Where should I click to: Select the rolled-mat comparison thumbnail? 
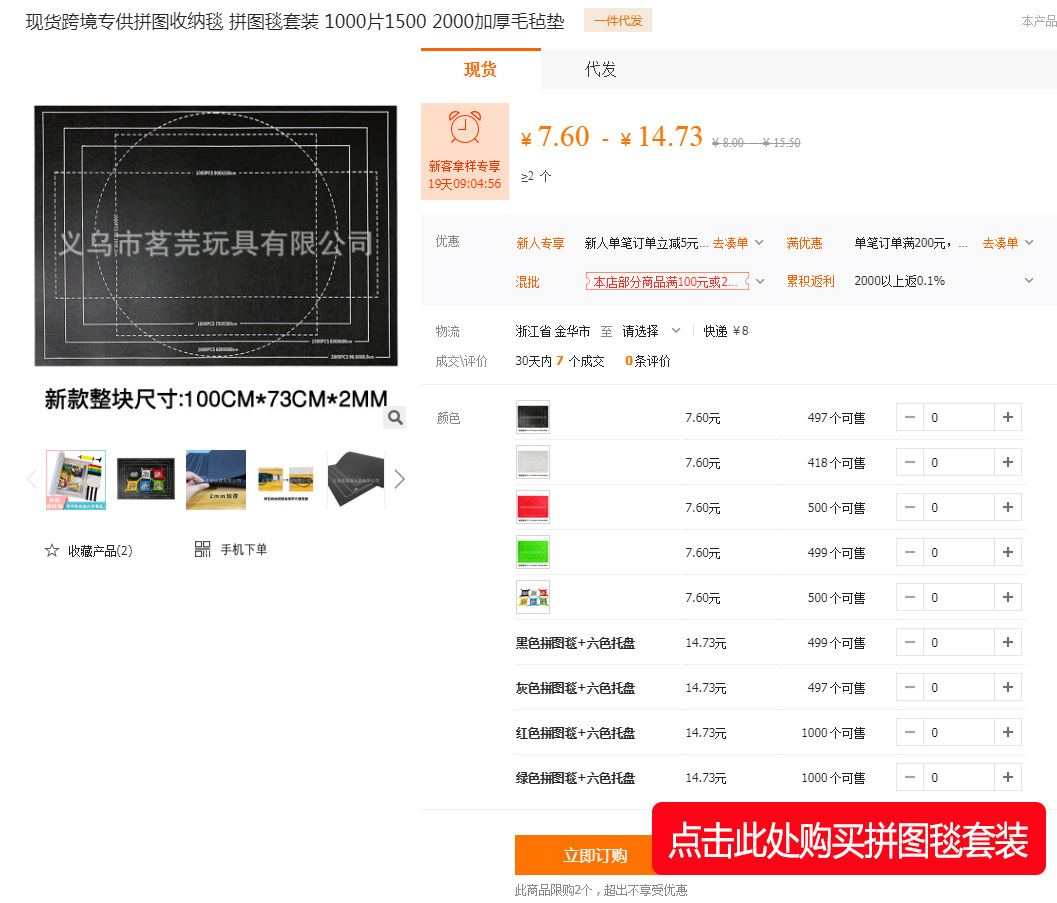(286, 479)
